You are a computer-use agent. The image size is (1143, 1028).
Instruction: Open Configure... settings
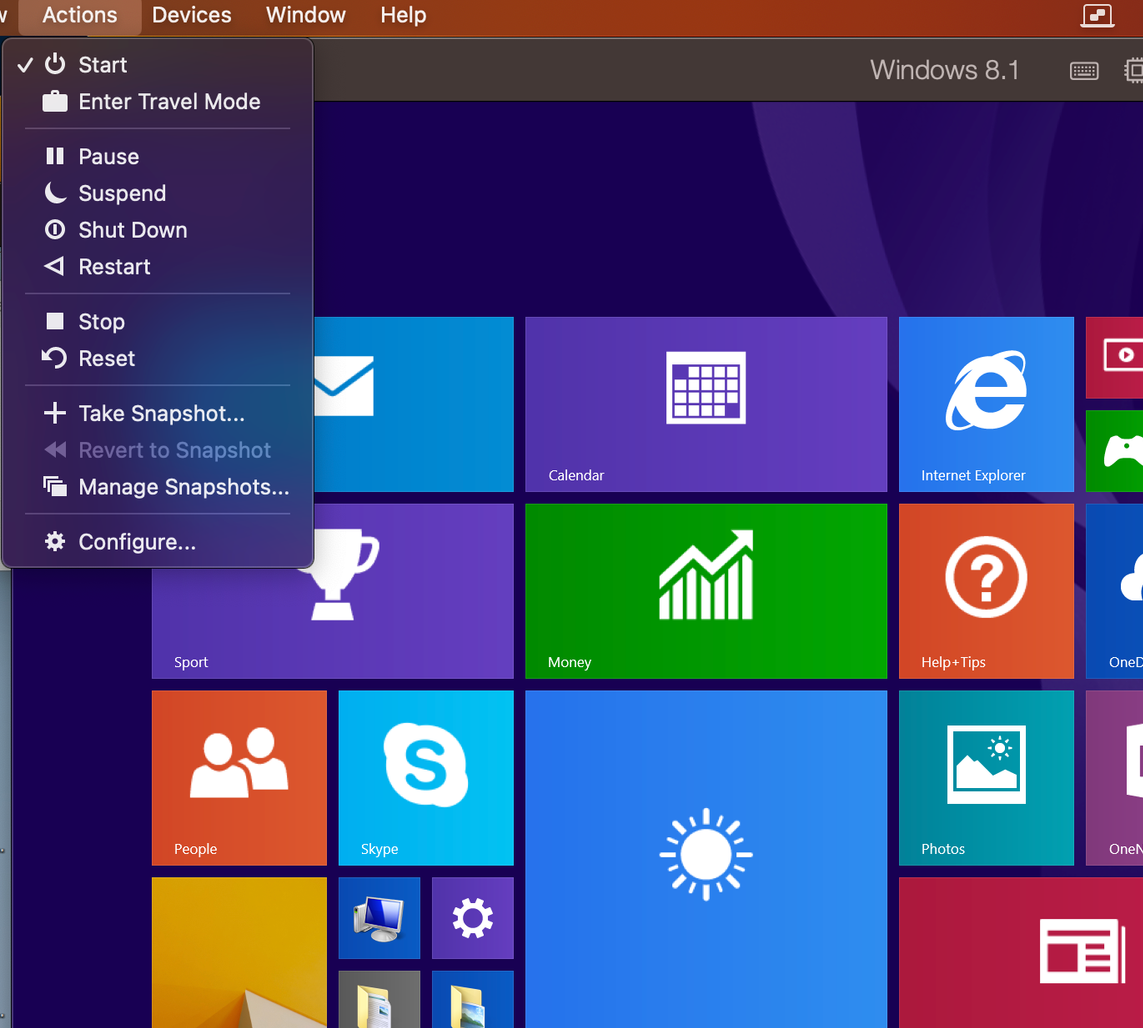[x=158, y=542]
